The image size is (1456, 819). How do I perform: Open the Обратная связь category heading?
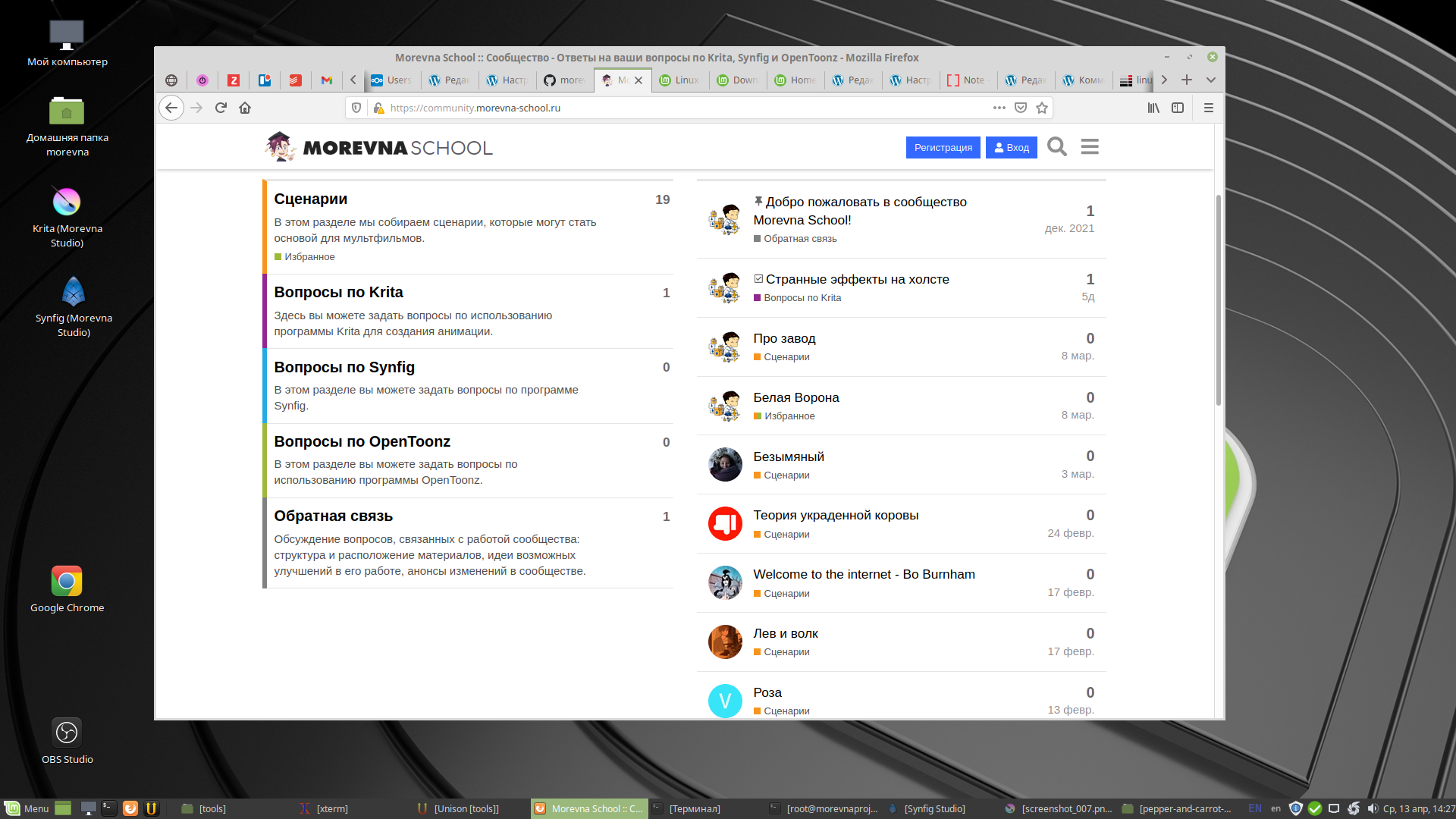(x=333, y=516)
